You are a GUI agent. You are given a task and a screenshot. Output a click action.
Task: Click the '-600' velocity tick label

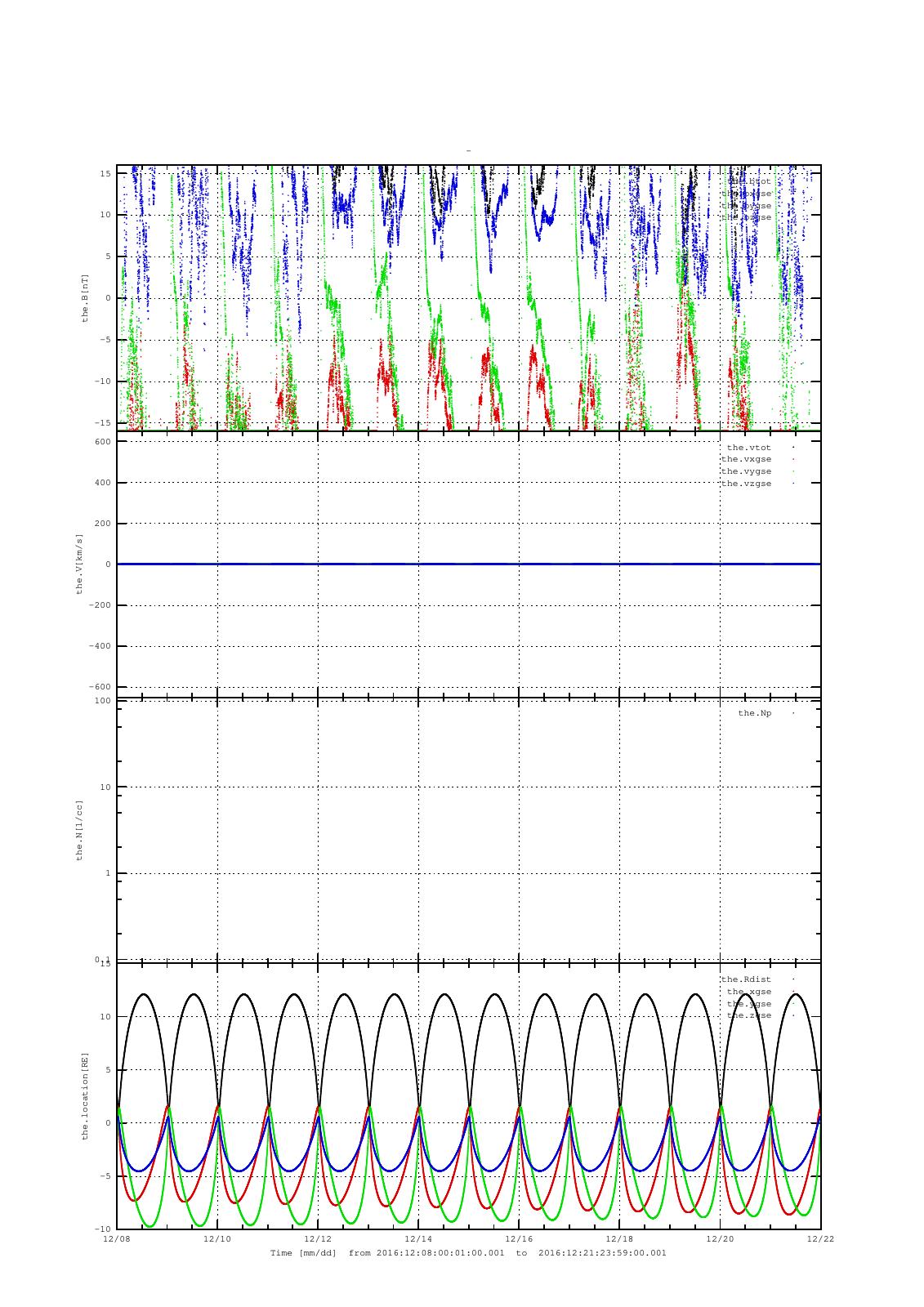100,687
